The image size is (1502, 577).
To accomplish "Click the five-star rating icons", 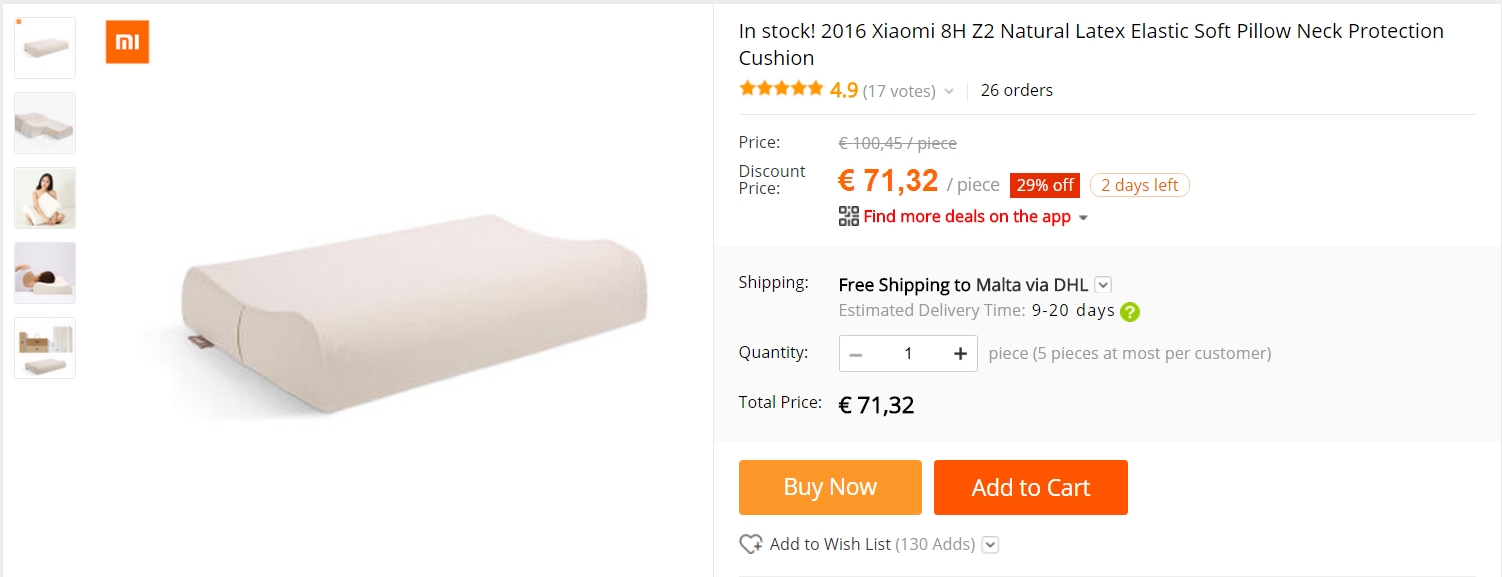I will point(781,89).
